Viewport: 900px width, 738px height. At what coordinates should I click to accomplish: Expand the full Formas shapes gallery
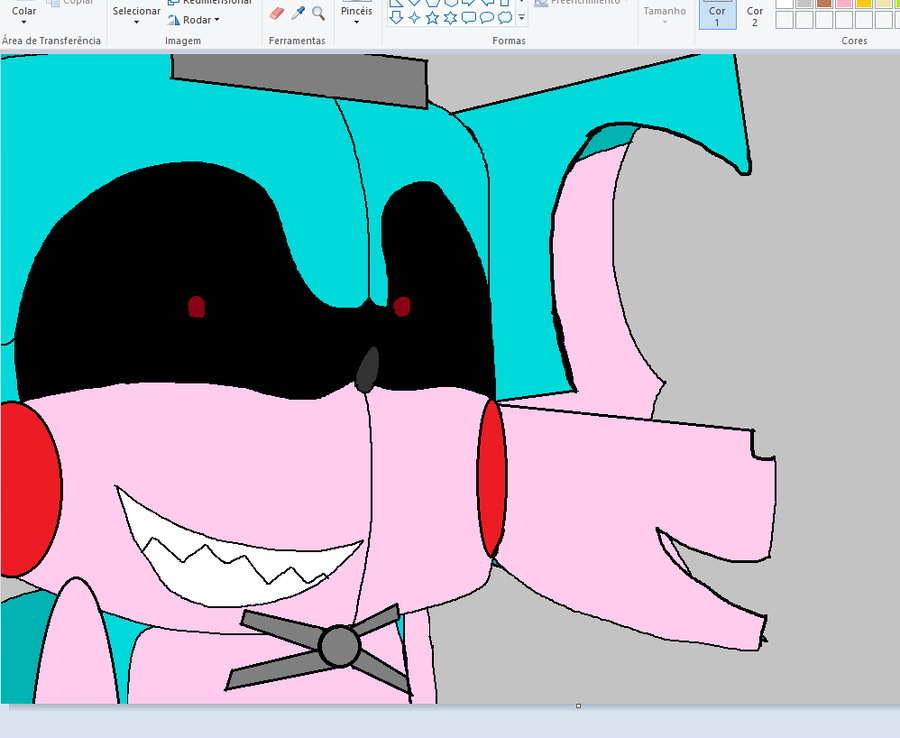(522, 18)
